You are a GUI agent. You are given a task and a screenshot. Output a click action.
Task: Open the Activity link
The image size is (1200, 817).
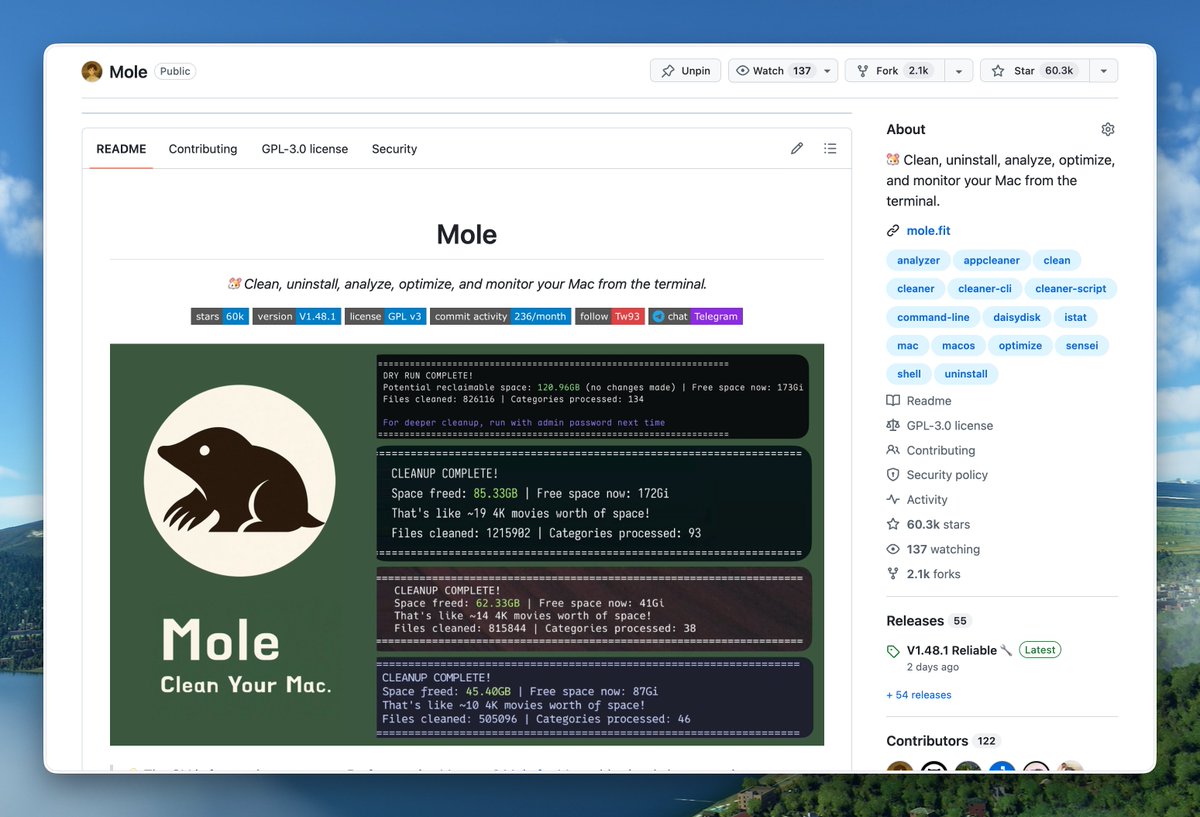[927, 499]
